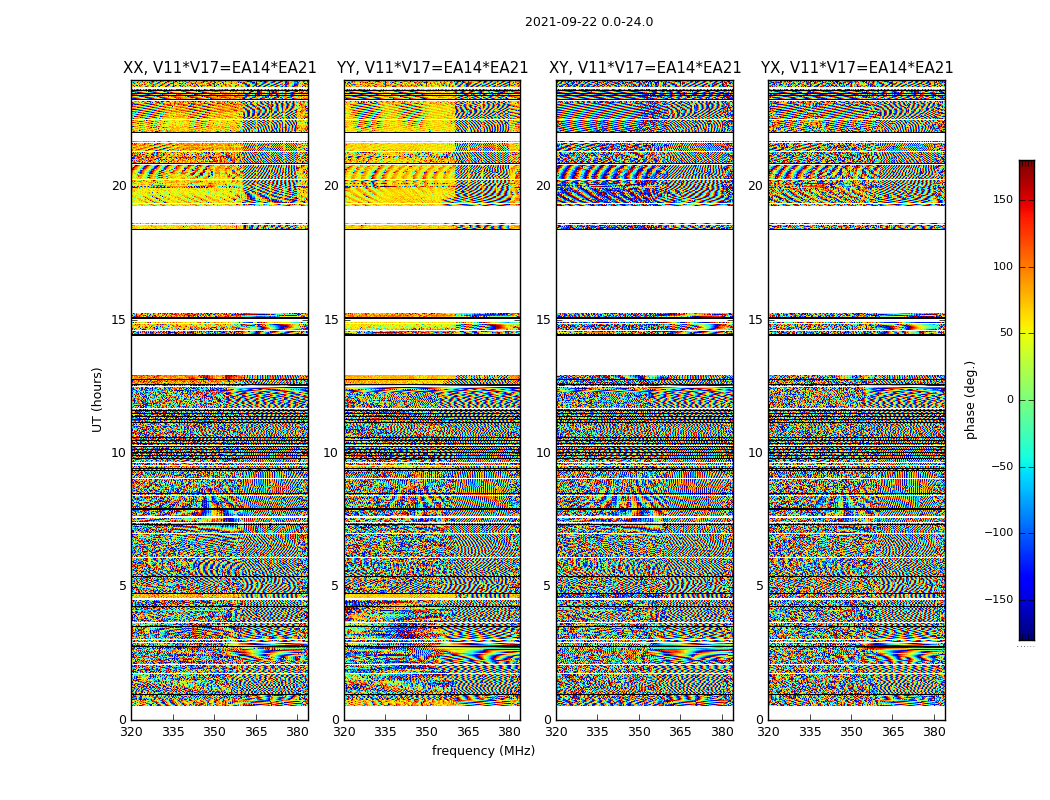1050x800 pixels.
Task: Click the 10 hour tick on XX plot
Action: point(119,453)
